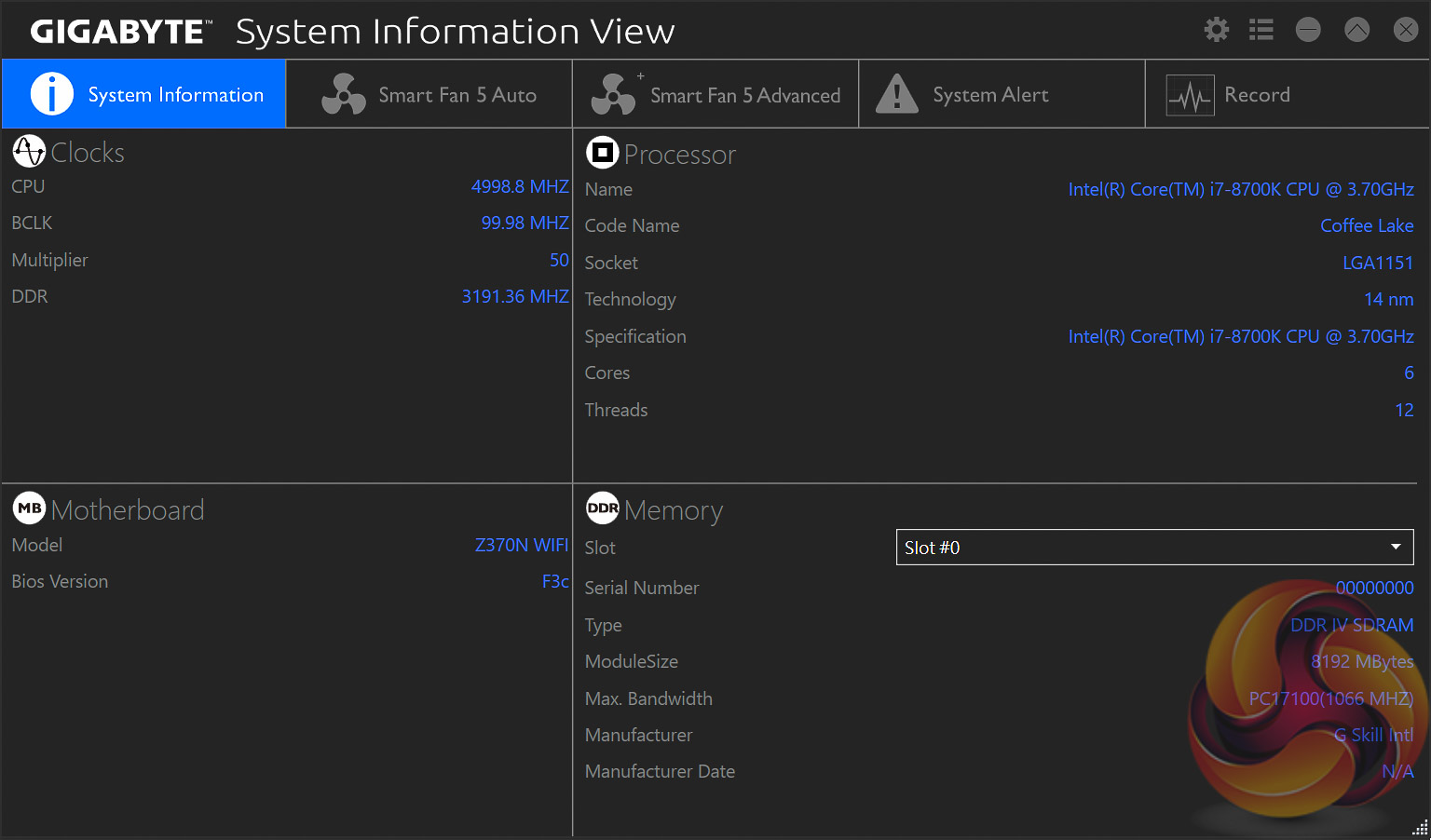Click the CPU clock value 4998.8 MHZ
This screenshot has width=1431, height=840.
(x=519, y=186)
